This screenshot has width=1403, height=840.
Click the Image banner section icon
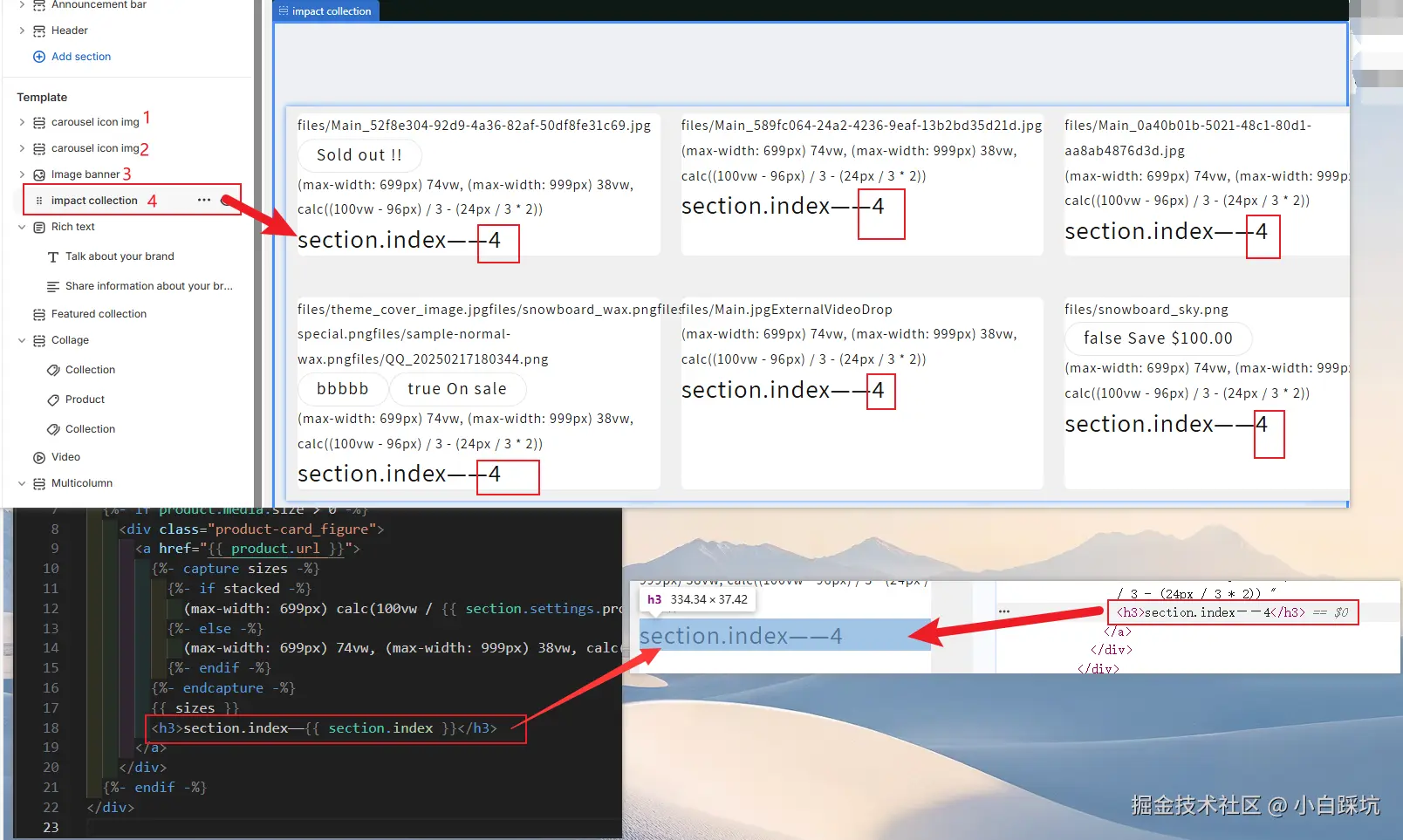[39, 174]
